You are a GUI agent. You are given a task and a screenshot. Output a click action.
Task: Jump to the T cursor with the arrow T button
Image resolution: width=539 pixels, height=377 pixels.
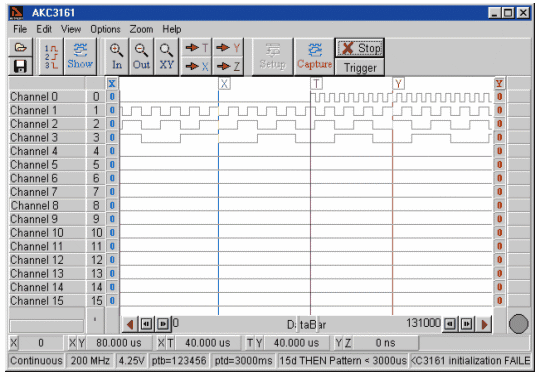pos(197,48)
